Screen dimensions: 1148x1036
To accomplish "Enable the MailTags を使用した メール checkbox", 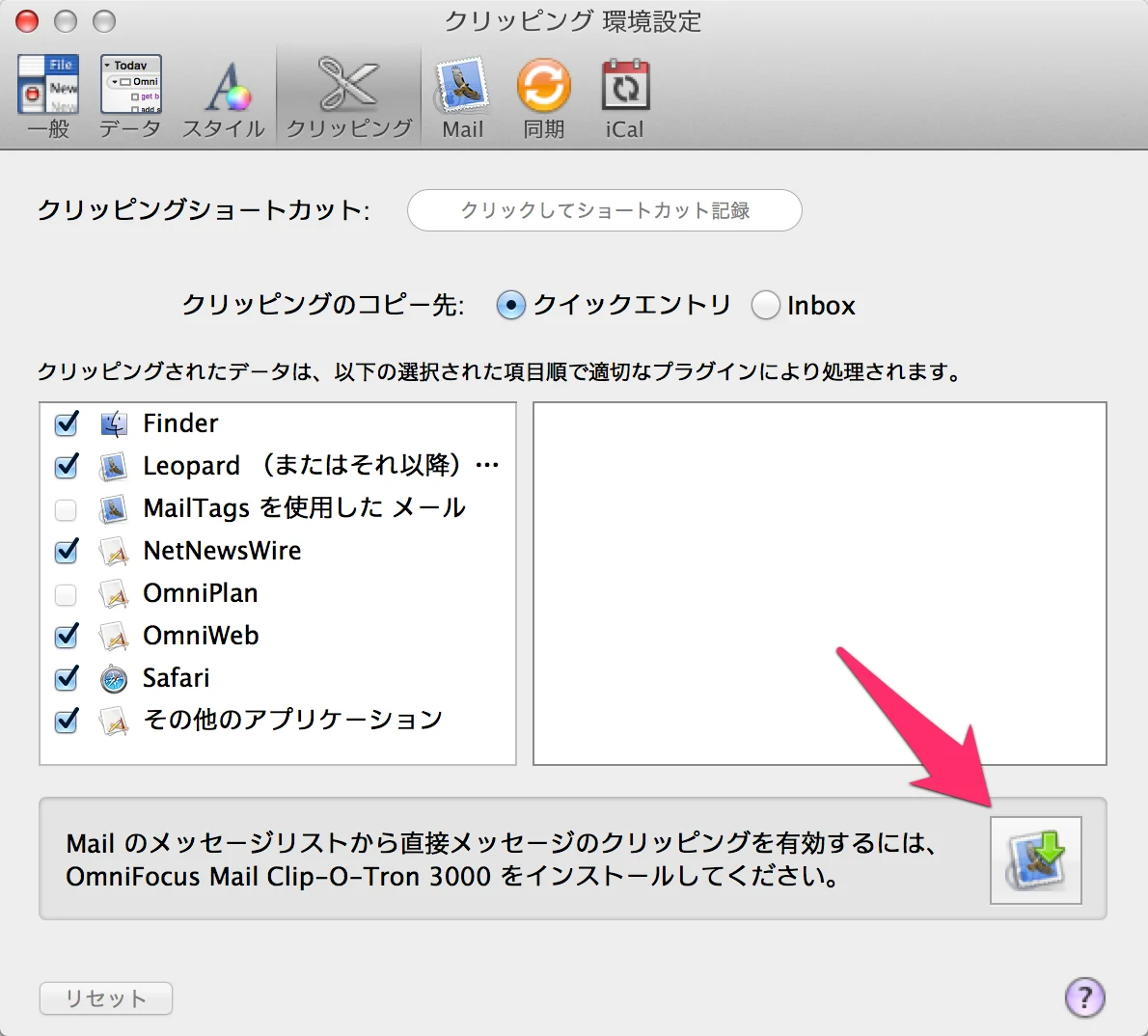I will click(66, 509).
